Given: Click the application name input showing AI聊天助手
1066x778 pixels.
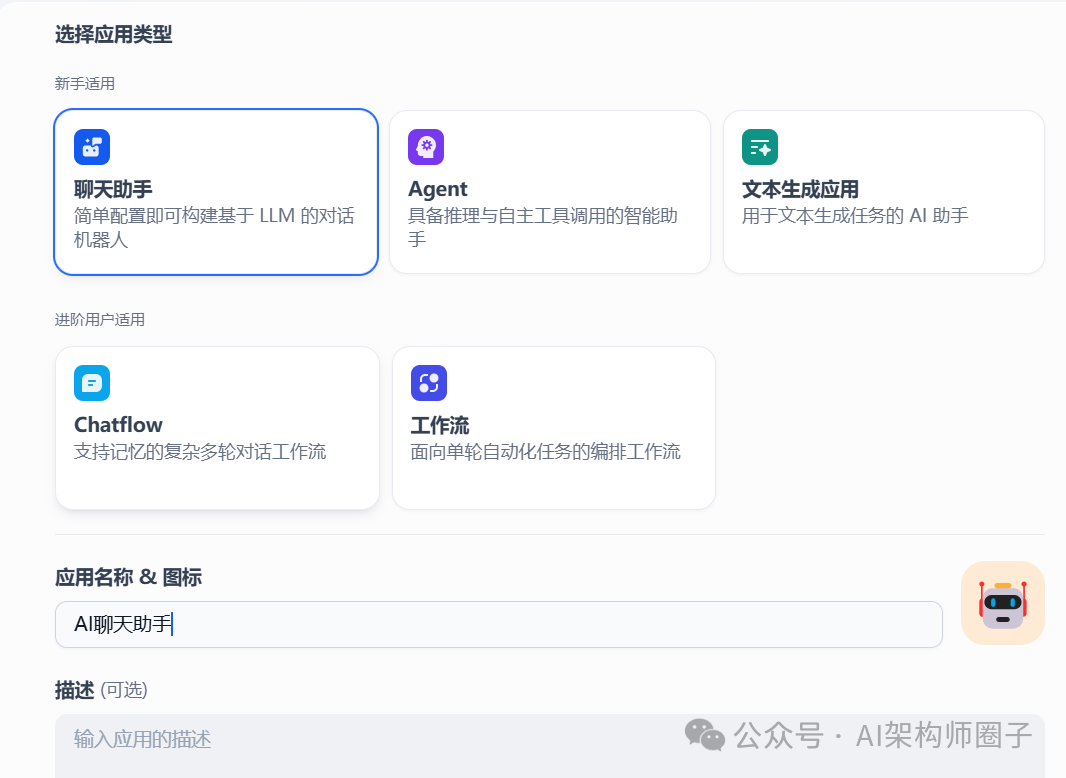Looking at the screenshot, I should coord(498,623).
